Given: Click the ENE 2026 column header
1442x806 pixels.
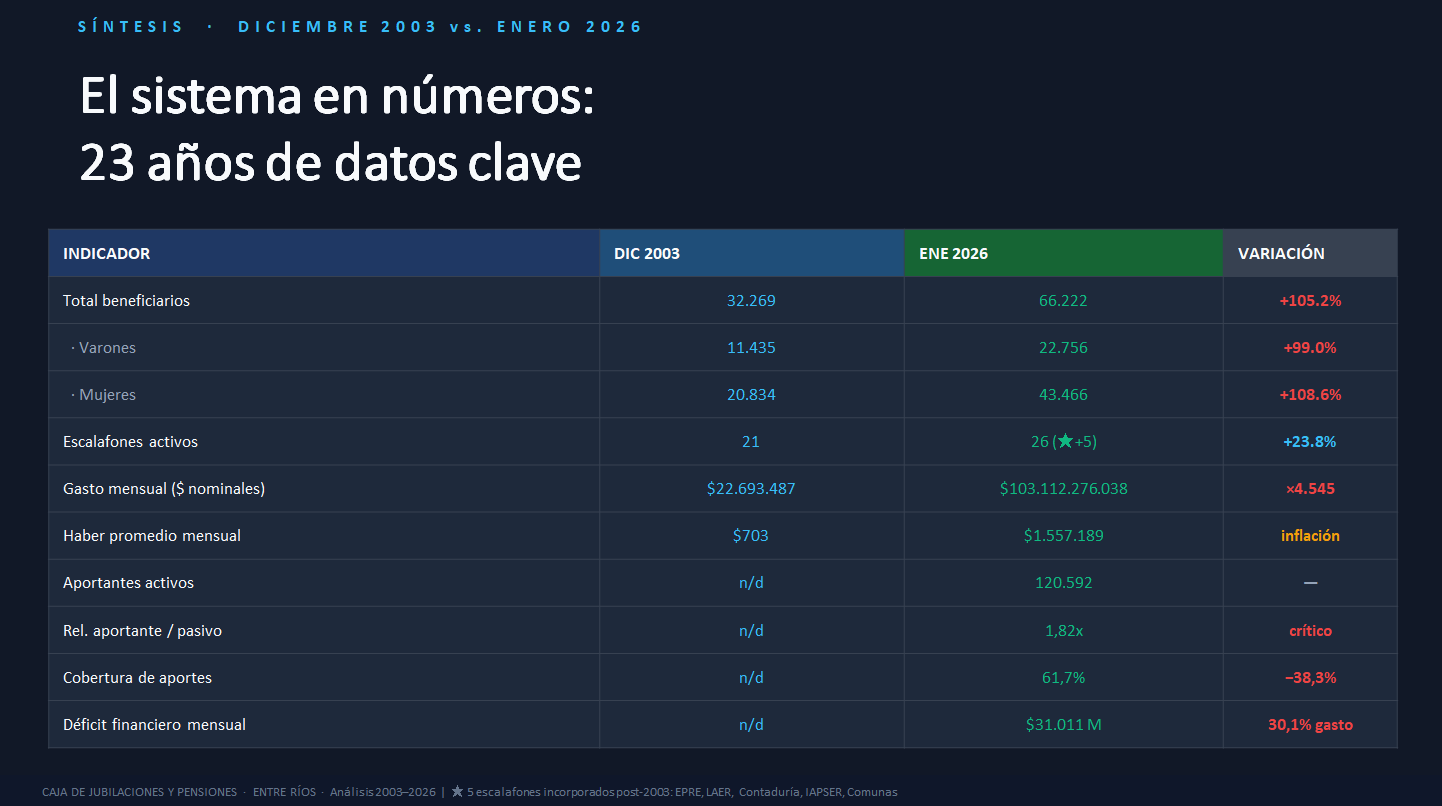Looking at the screenshot, I should pyautogui.click(x=953, y=254).
